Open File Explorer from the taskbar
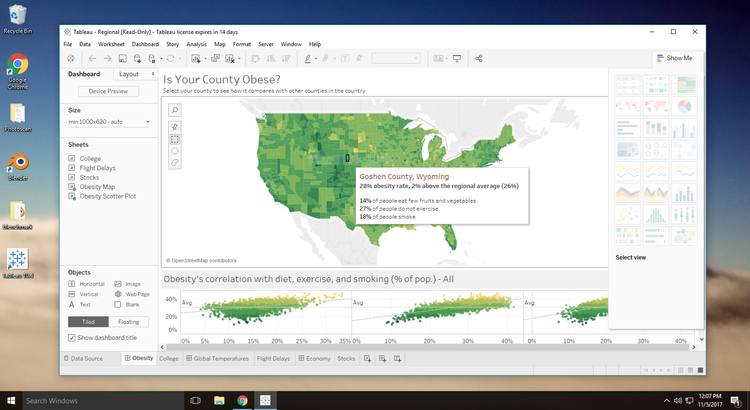Image resolution: width=750 pixels, height=410 pixels. click(219, 400)
